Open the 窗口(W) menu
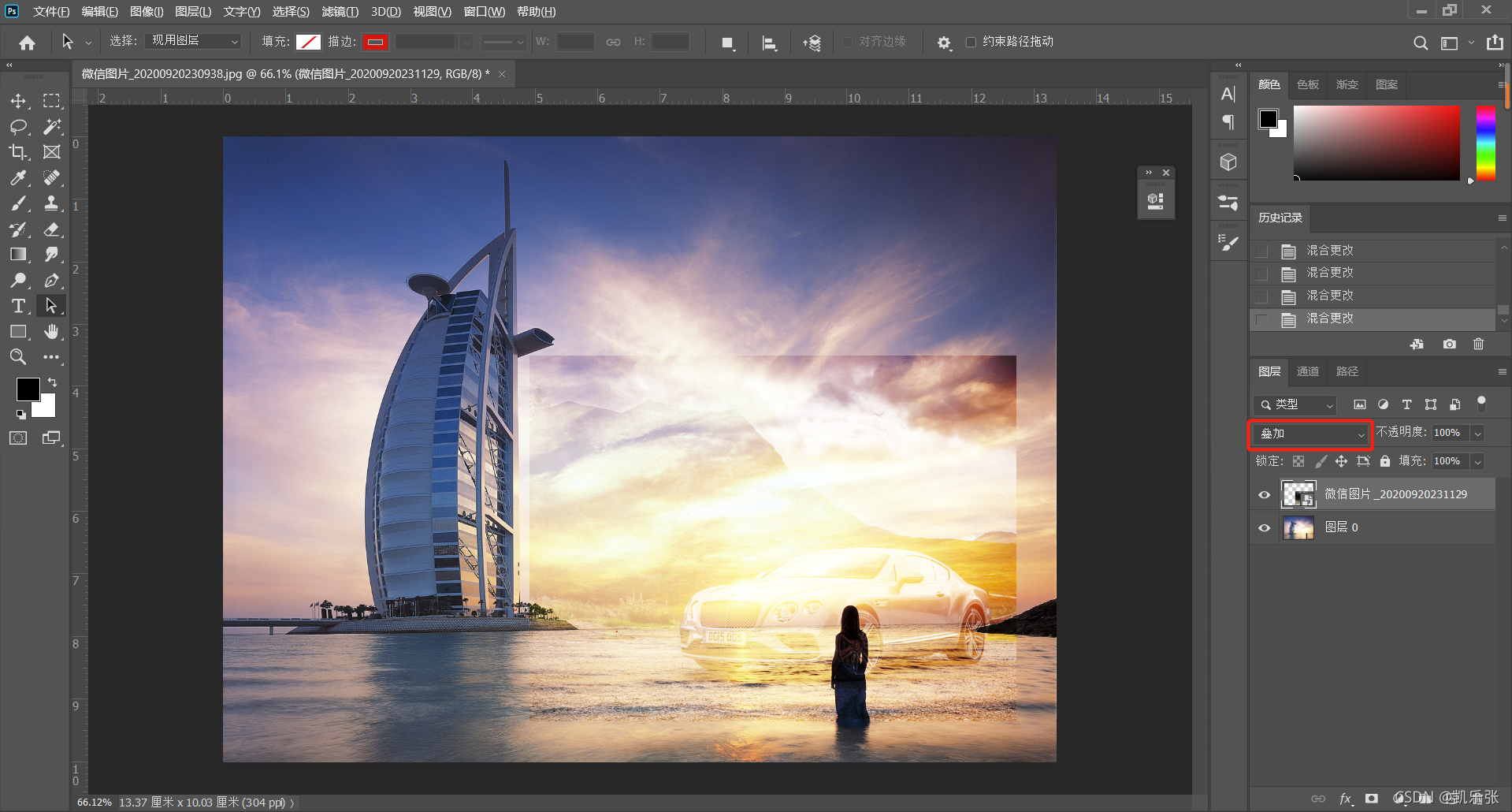1512x812 pixels. tap(484, 11)
